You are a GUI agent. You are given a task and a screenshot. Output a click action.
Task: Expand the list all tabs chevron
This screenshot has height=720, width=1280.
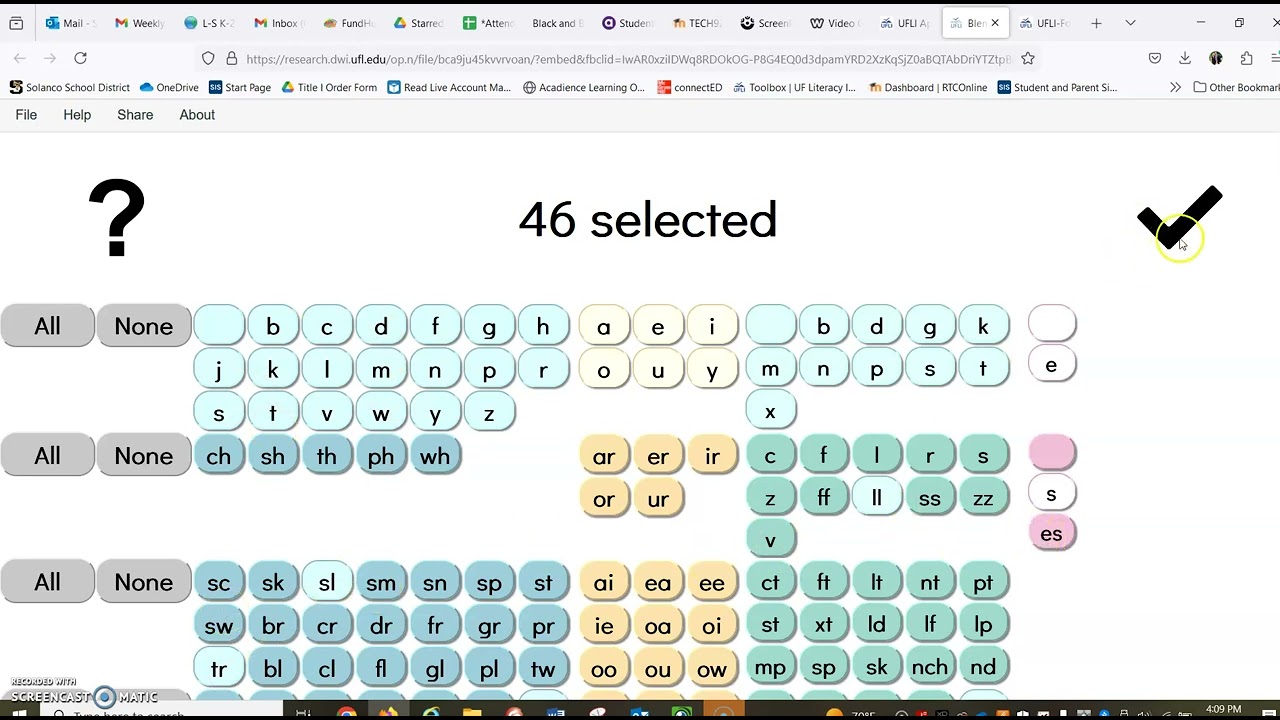coord(1130,23)
